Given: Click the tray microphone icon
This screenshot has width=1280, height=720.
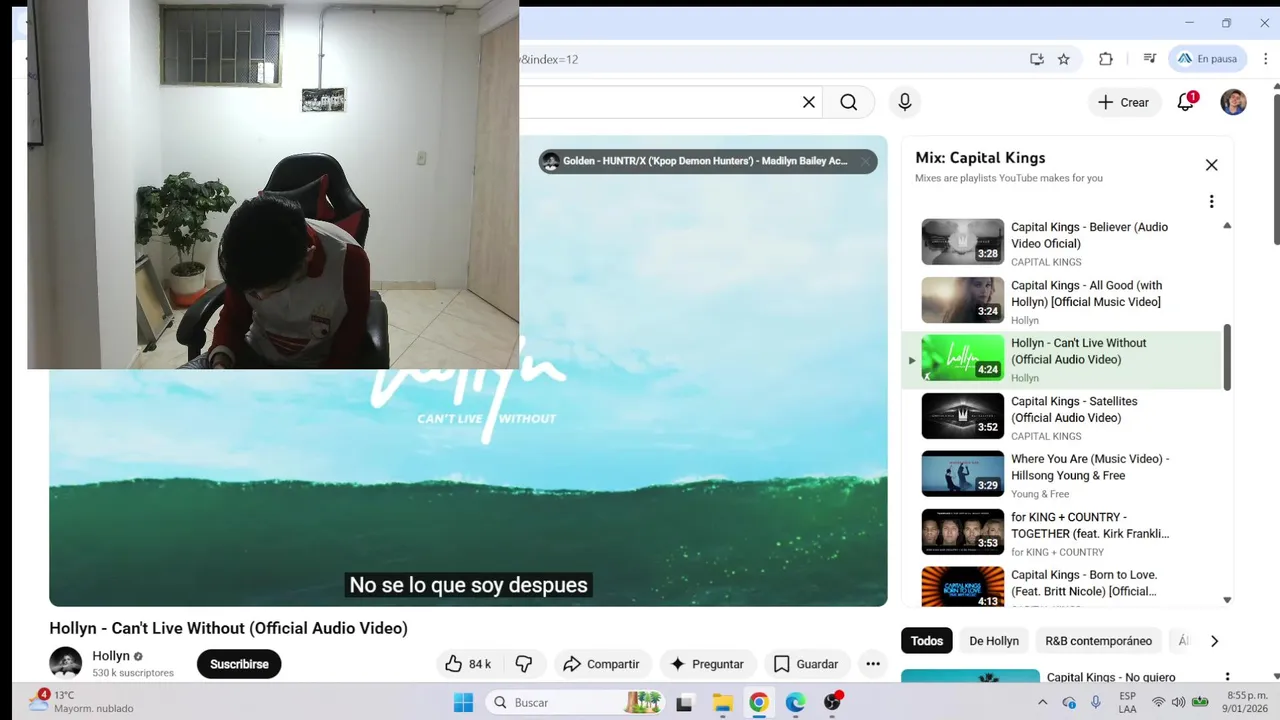Looking at the screenshot, I should click(x=1096, y=703).
